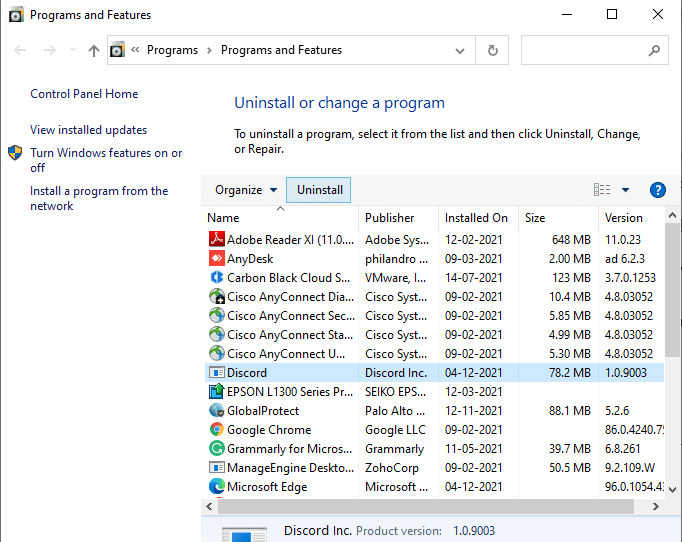The height and width of the screenshot is (542, 682).
Task: Sort by the Version column header
Action: [632, 217]
